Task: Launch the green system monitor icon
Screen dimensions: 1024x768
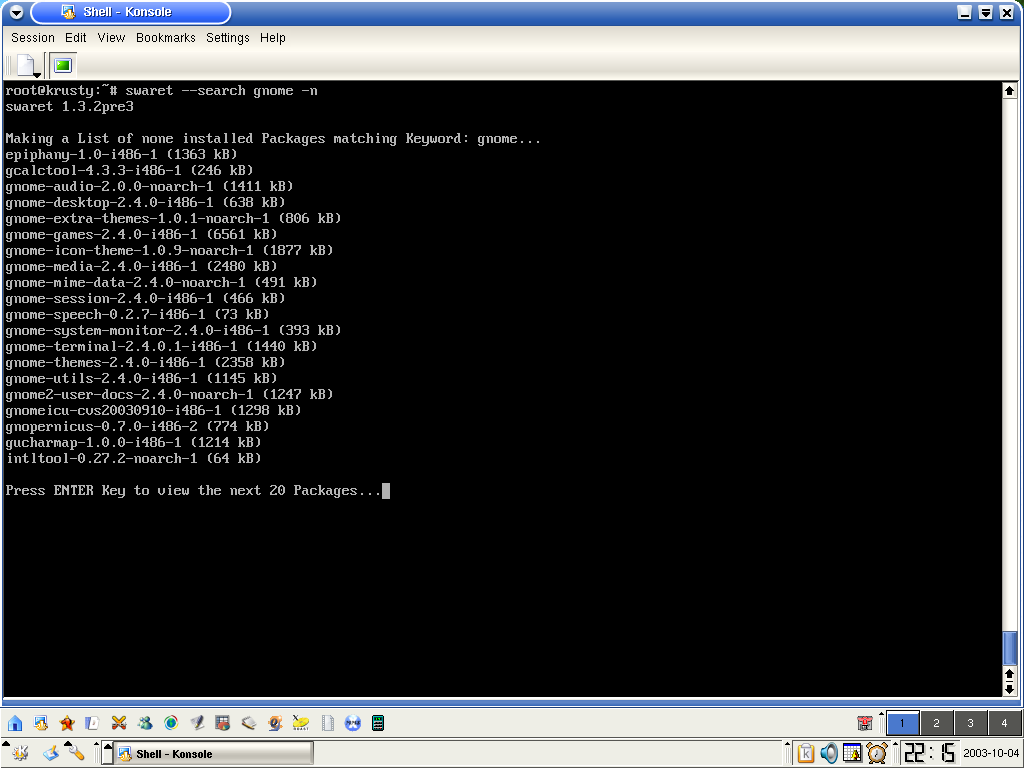Action: (378, 723)
